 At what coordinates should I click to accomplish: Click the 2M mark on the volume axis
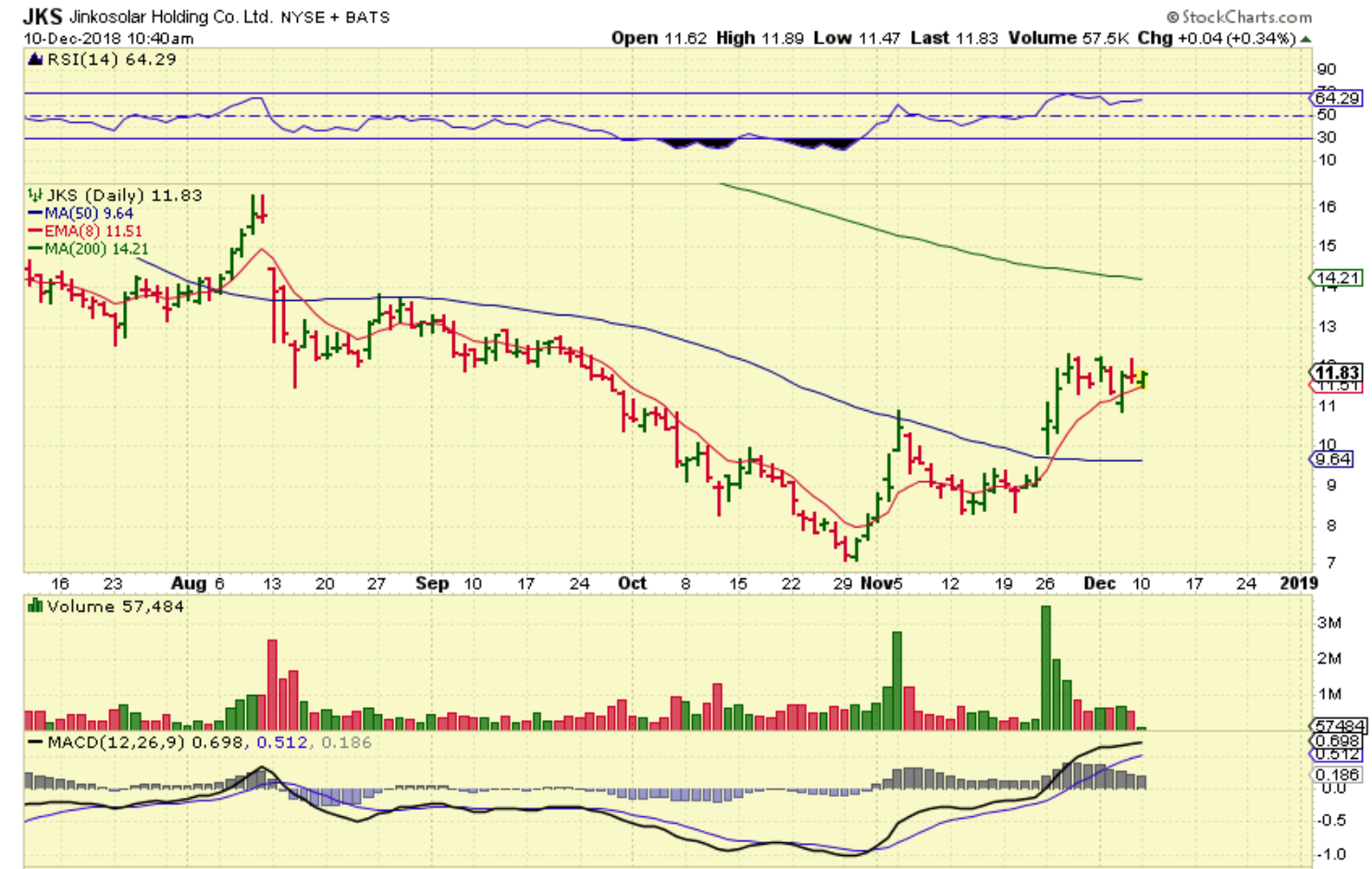pyautogui.click(x=1329, y=659)
